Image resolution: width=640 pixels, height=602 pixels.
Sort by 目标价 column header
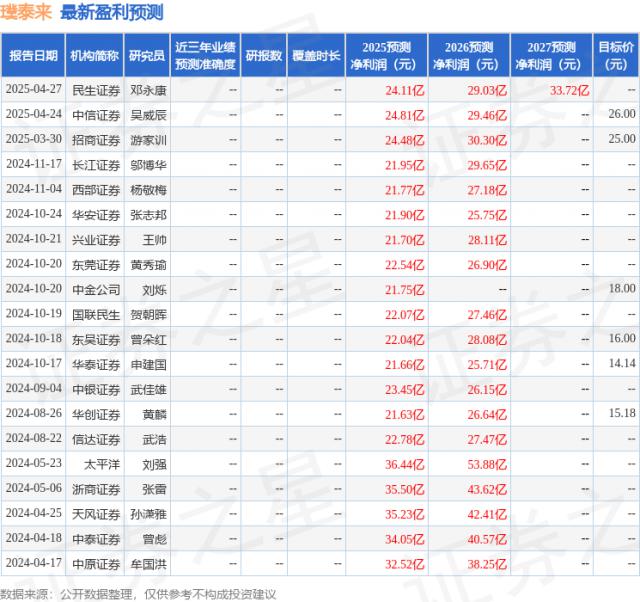(616, 55)
